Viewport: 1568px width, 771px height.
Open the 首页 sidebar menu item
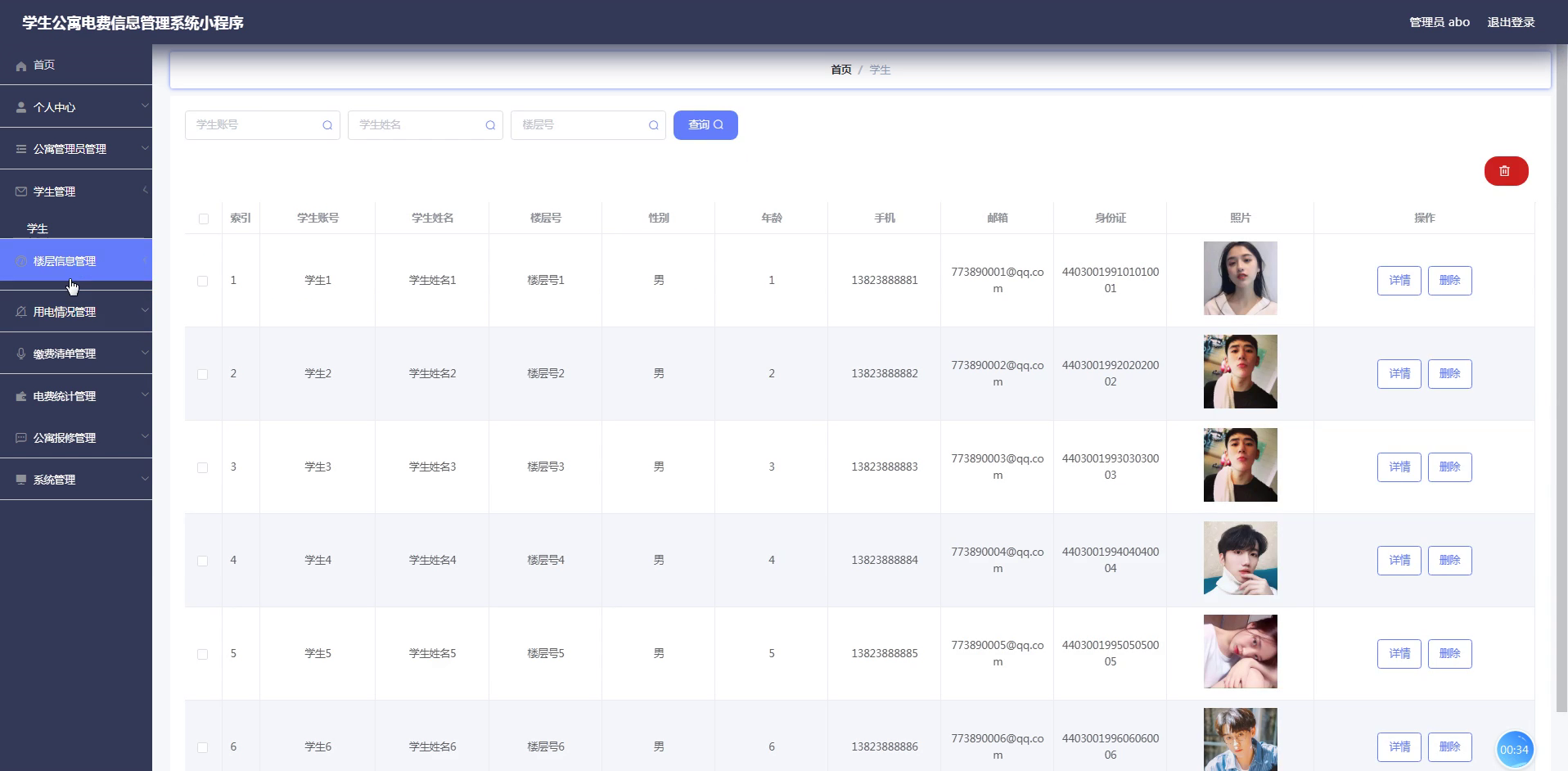pos(76,65)
